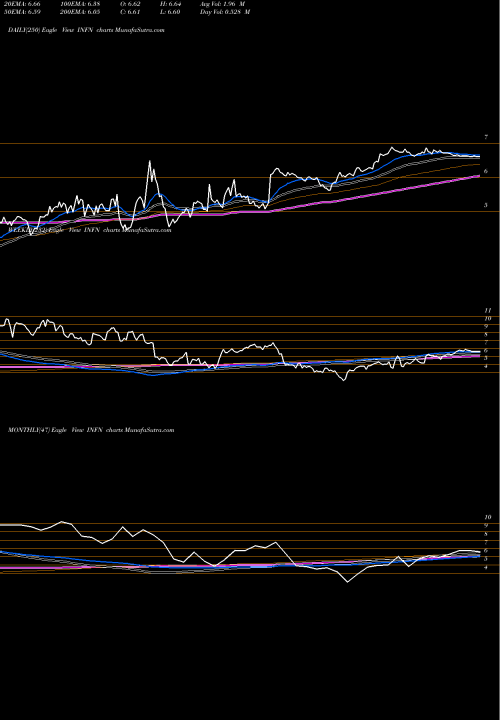Click the 200EMA reading in the header
The width and height of the screenshot is (500, 720).
pyautogui.click(x=78, y=12)
